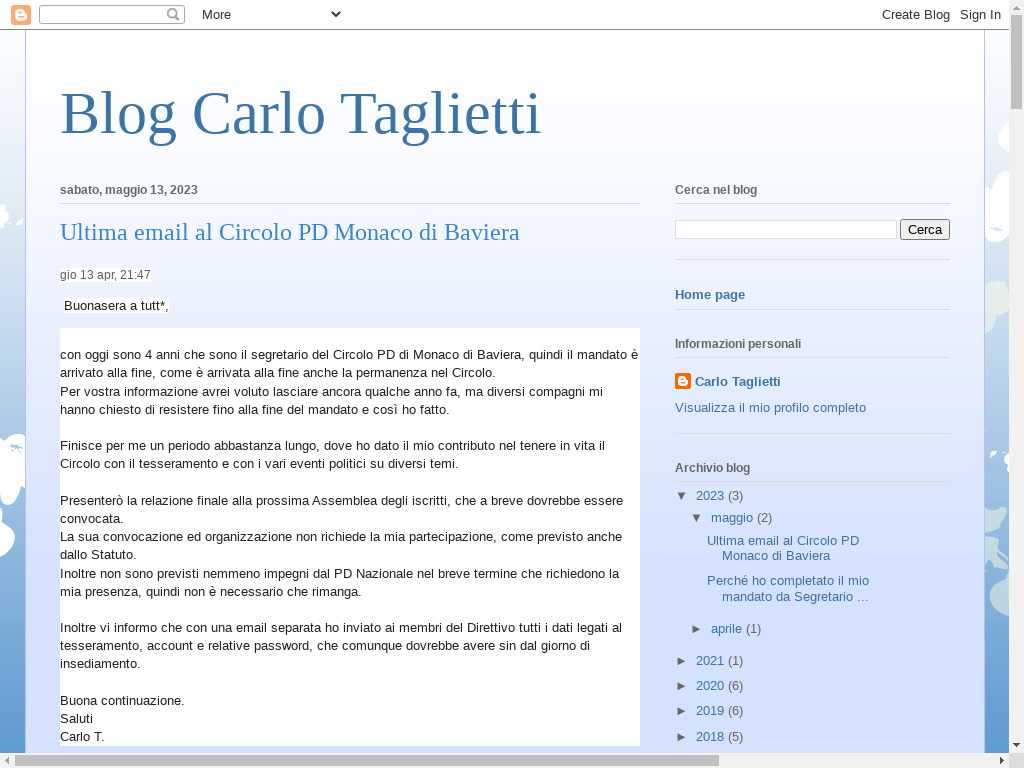Screen dimensions: 1024x768
Task: Click the Blogger logo icon in navbar
Action: [21, 14]
